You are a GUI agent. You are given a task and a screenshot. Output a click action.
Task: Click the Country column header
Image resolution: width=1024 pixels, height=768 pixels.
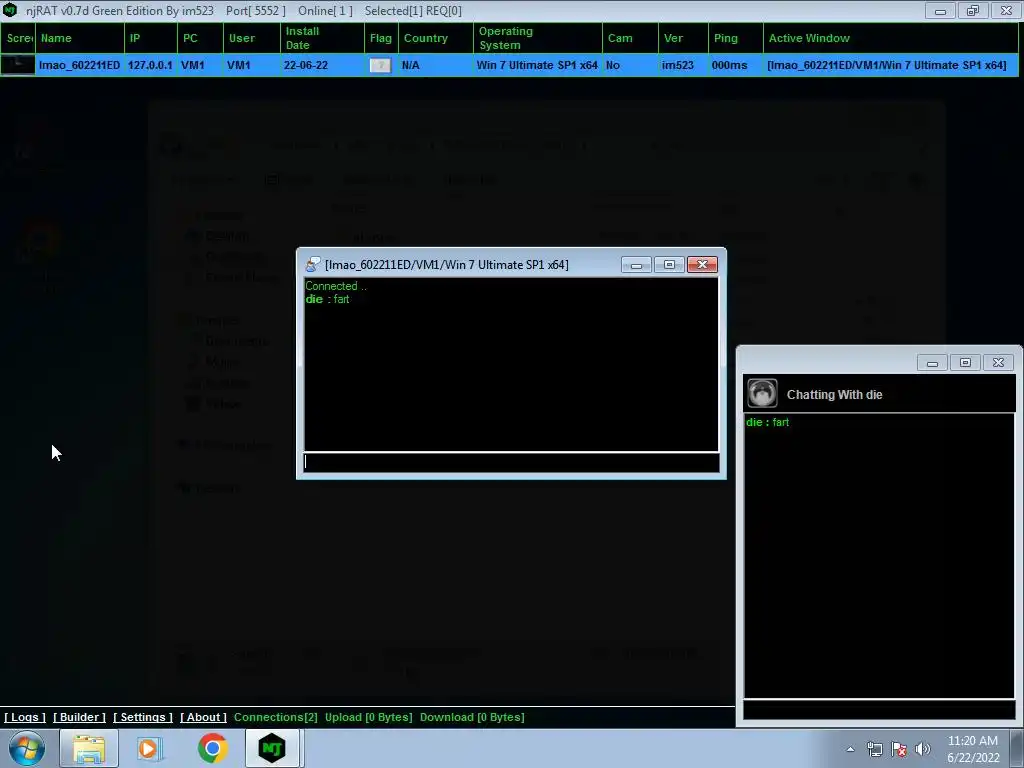436,38
